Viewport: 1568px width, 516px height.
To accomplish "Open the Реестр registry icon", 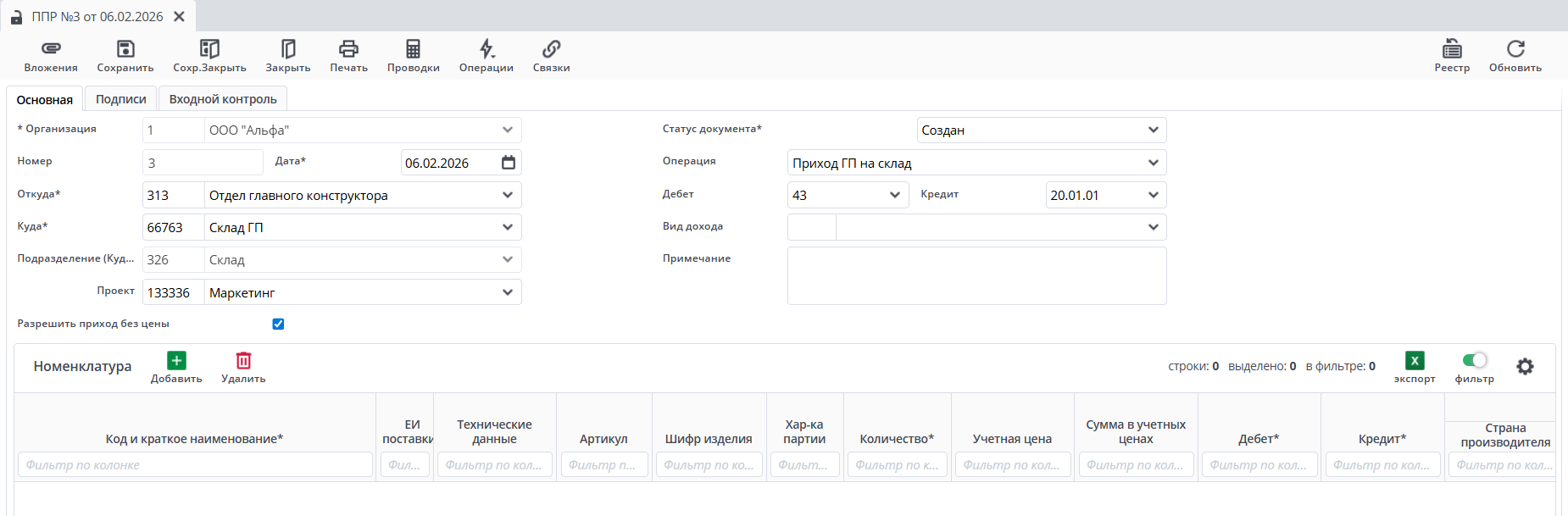I will click(1452, 49).
